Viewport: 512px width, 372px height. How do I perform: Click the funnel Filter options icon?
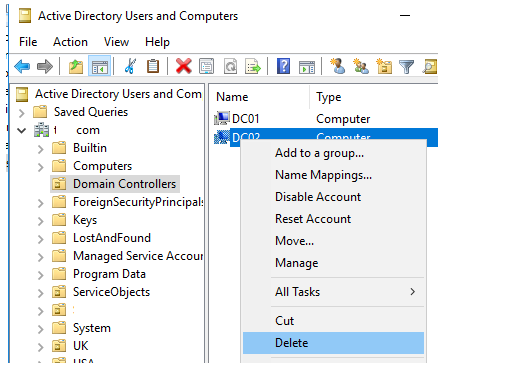407,66
